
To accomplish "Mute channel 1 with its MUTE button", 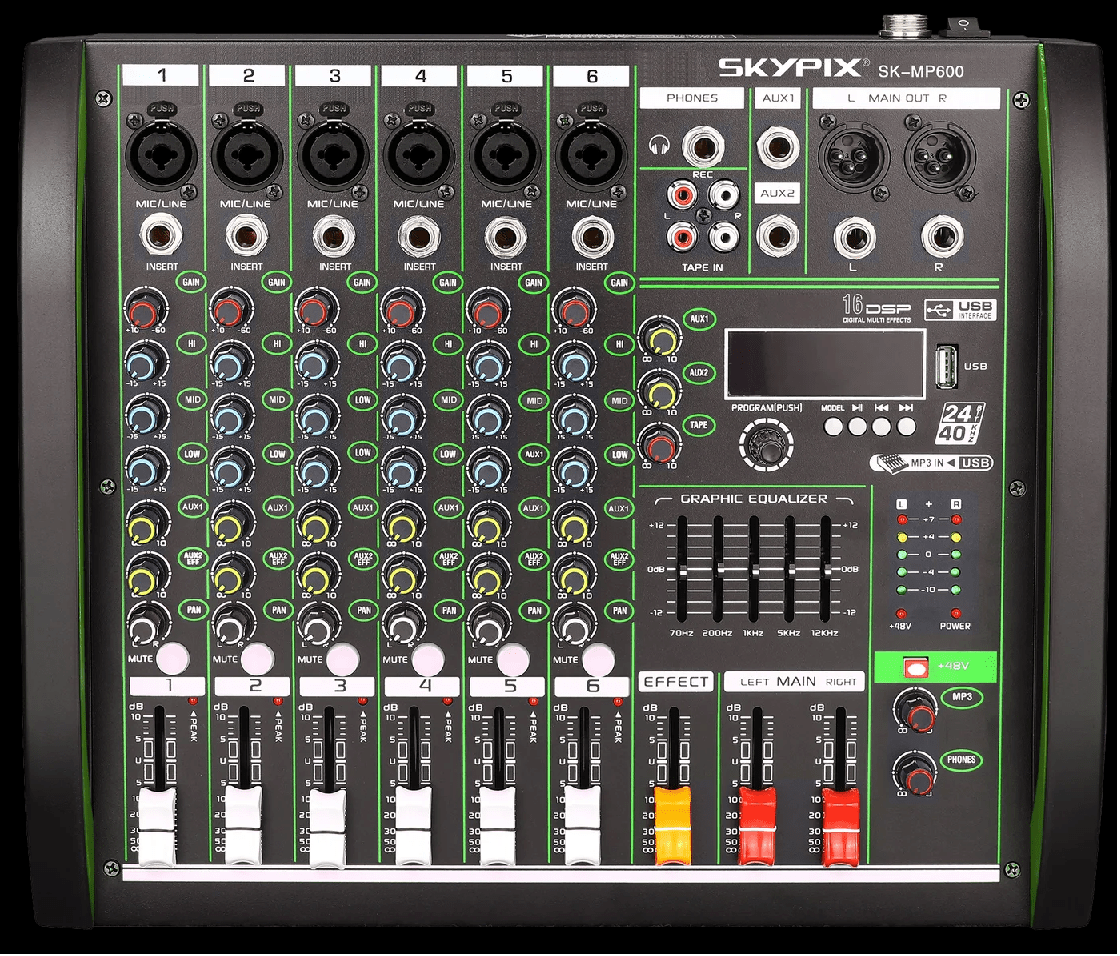I will click(172, 657).
